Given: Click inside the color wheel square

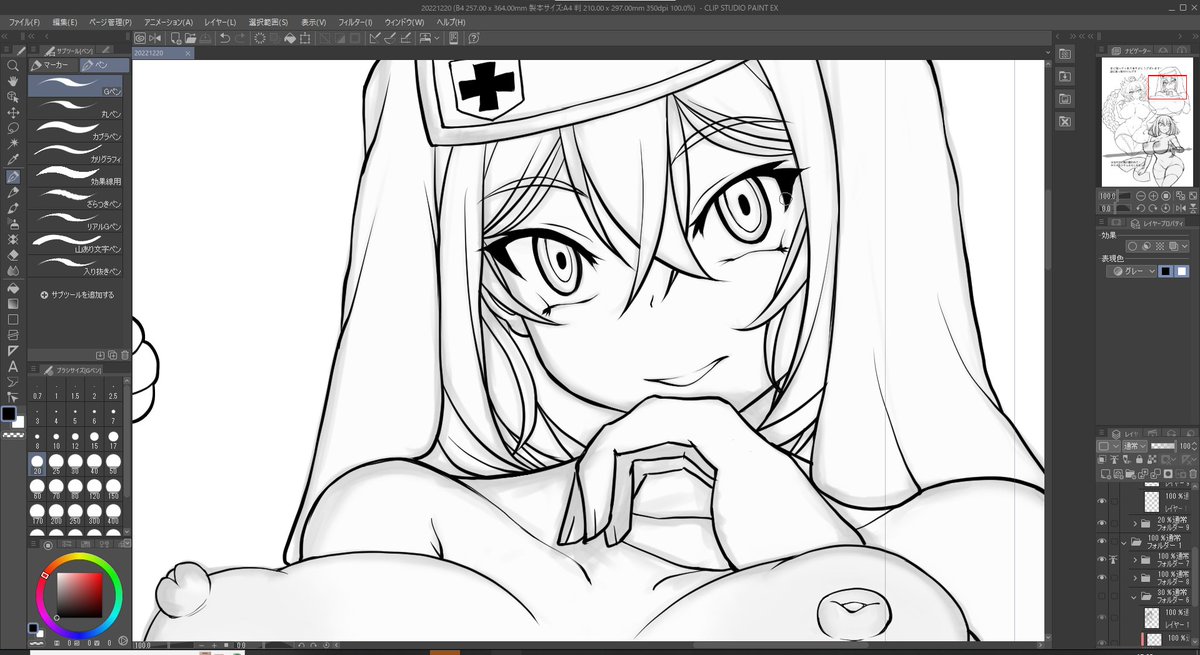Looking at the screenshot, I should (78, 595).
